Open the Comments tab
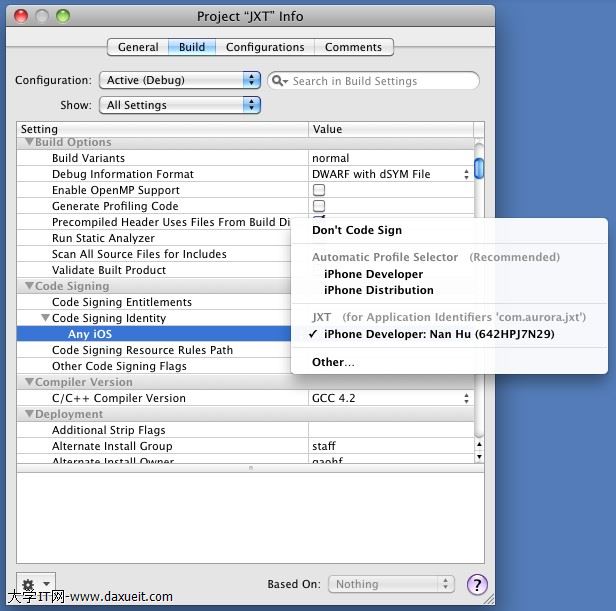The image size is (616, 611). coord(353,47)
